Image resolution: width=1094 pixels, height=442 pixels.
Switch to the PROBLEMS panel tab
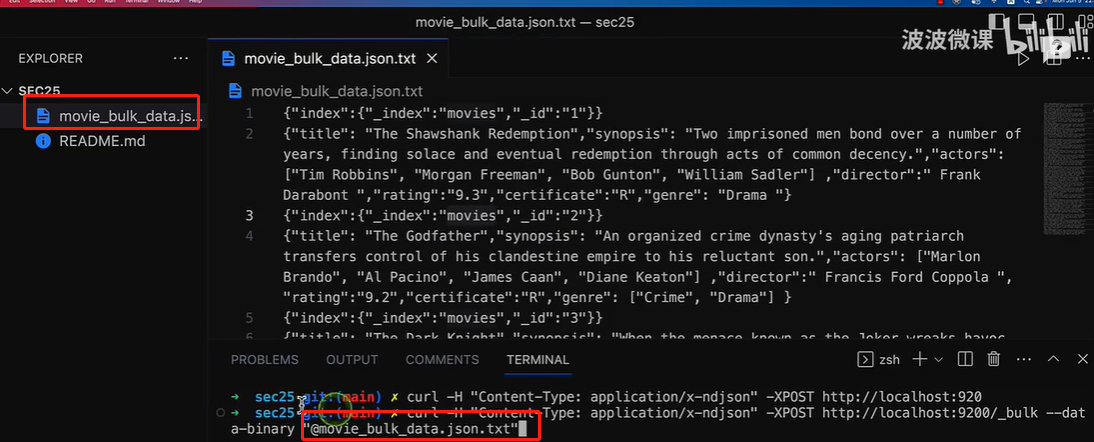(264, 360)
